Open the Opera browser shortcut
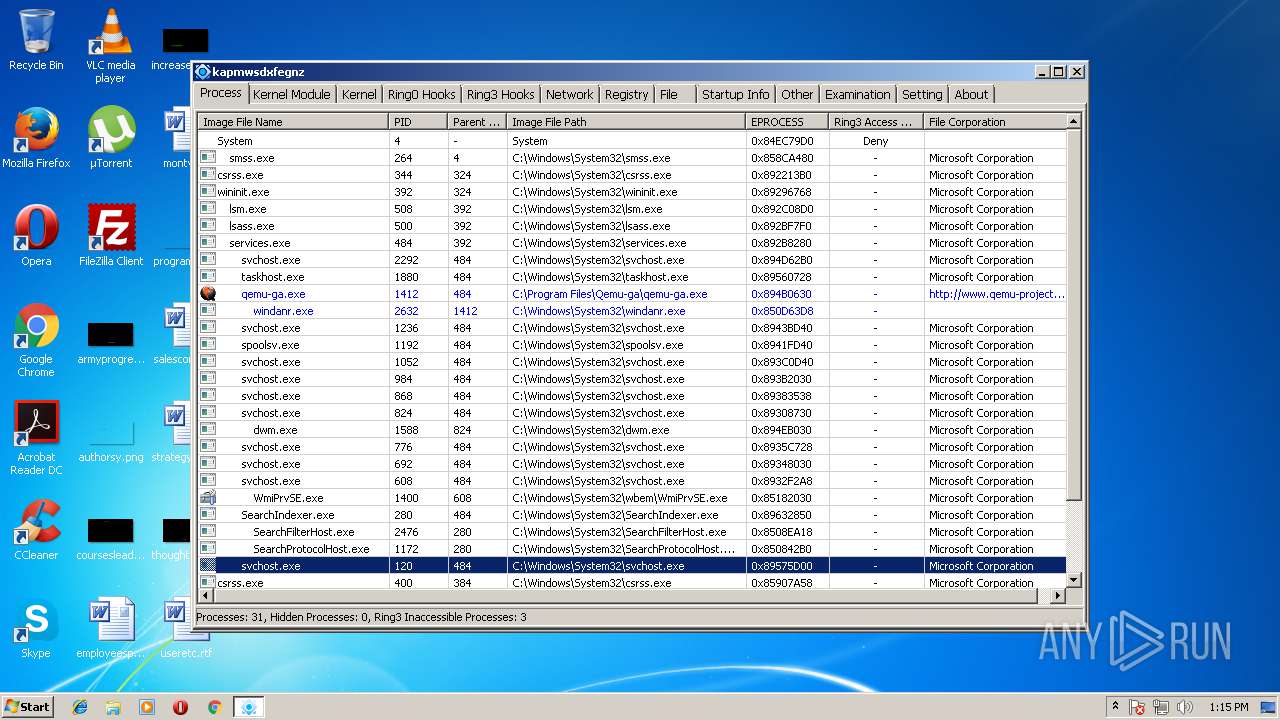The width and height of the screenshot is (1280, 720). pos(36,236)
